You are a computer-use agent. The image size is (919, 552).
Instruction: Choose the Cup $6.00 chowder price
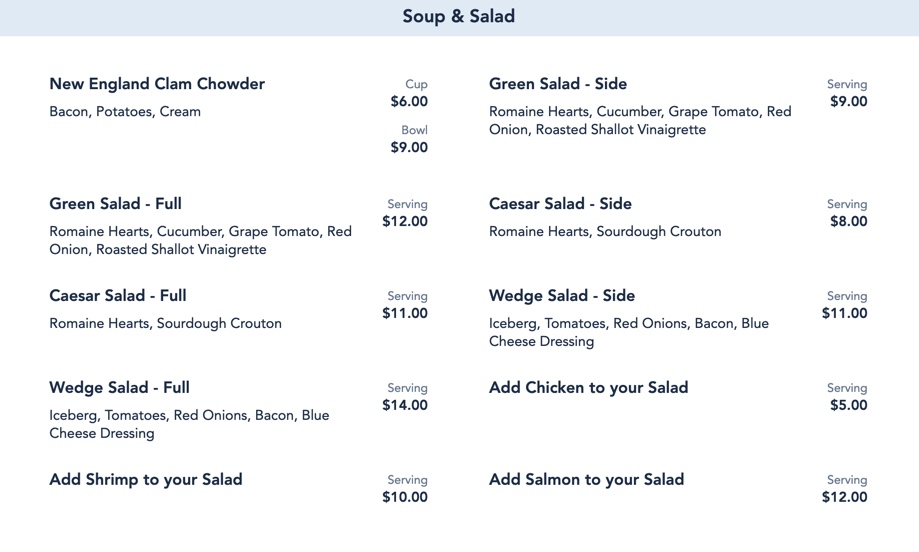pyautogui.click(x=409, y=101)
